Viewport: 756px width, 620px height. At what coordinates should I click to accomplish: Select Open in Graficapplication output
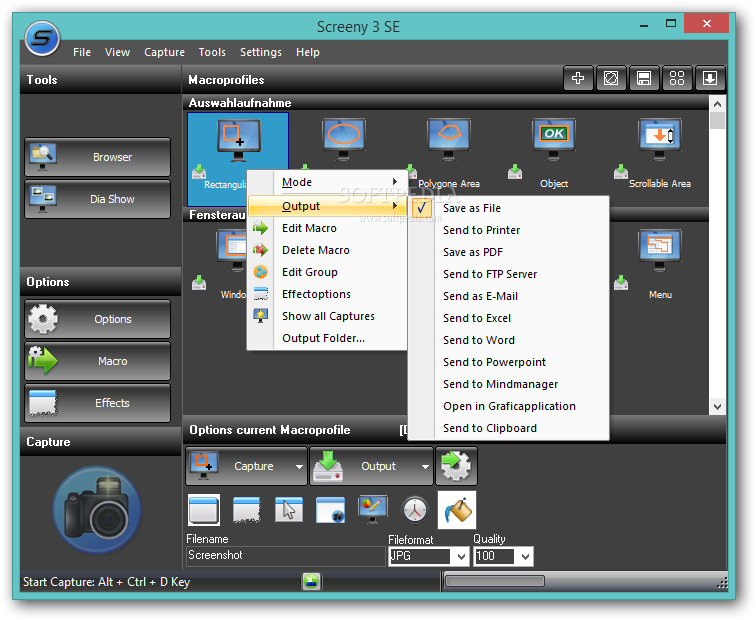pyautogui.click(x=509, y=406)
